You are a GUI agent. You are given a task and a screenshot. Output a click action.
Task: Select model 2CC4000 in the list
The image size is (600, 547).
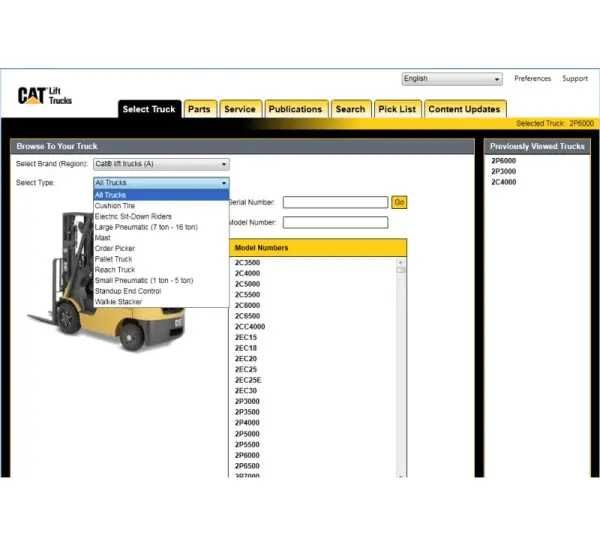pyautogui.click(x=250, y=327)
